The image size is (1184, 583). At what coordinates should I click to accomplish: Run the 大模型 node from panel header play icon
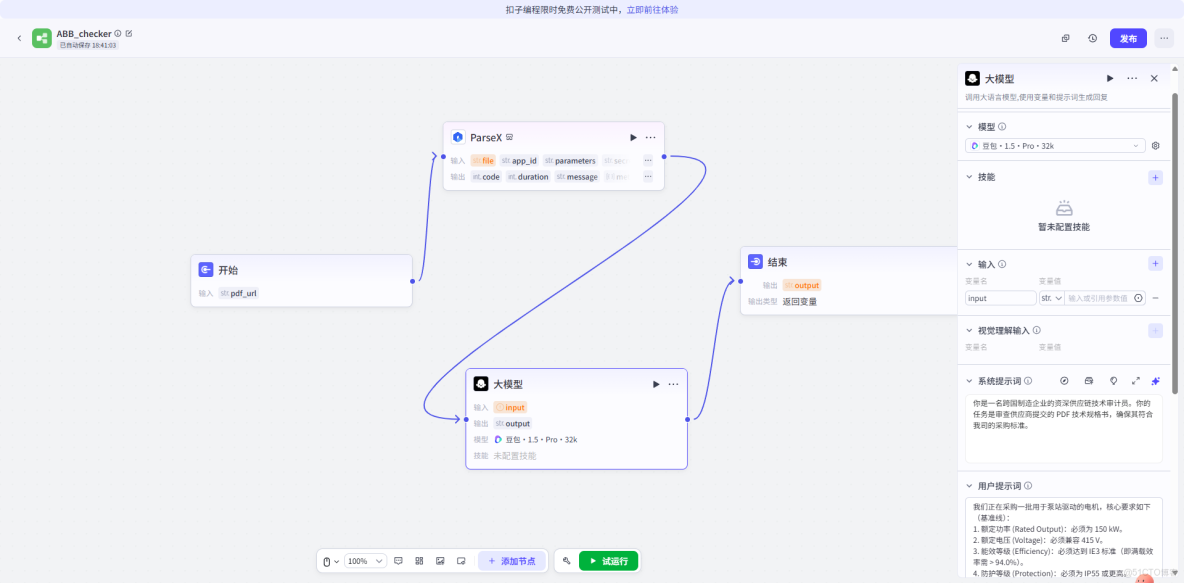[x=1110, y=78]
